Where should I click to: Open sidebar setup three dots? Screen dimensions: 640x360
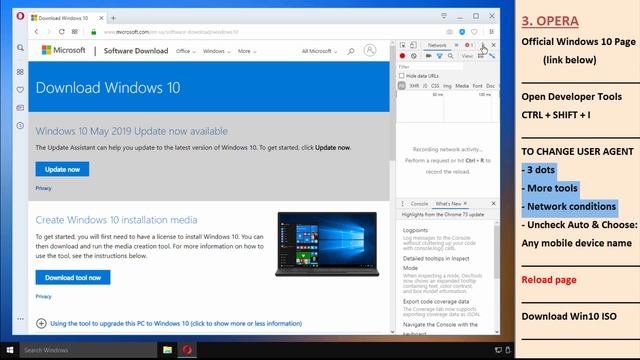coord(20,319)
